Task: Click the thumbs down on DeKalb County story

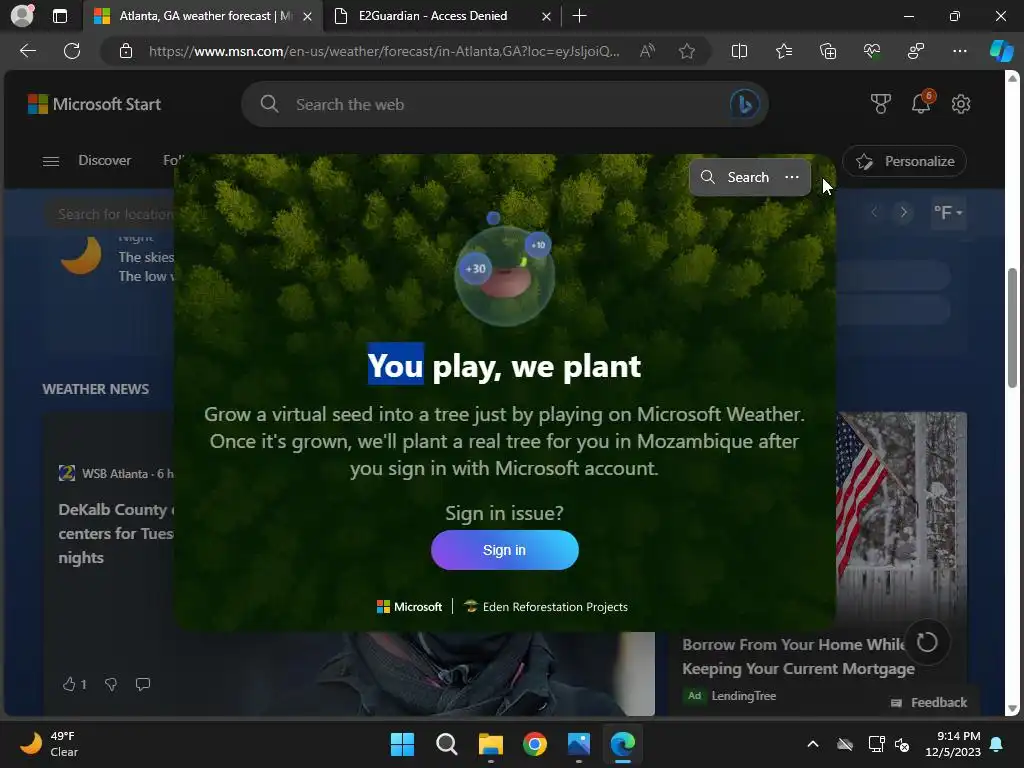Action: (111, 684)
